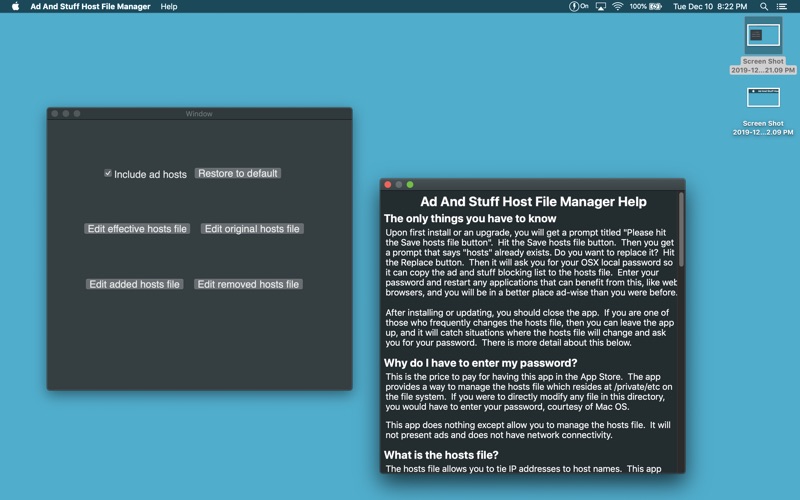Click Edit removed hosts file button
The height and width of the screenshot is (500, 800).
coord(248,284)
